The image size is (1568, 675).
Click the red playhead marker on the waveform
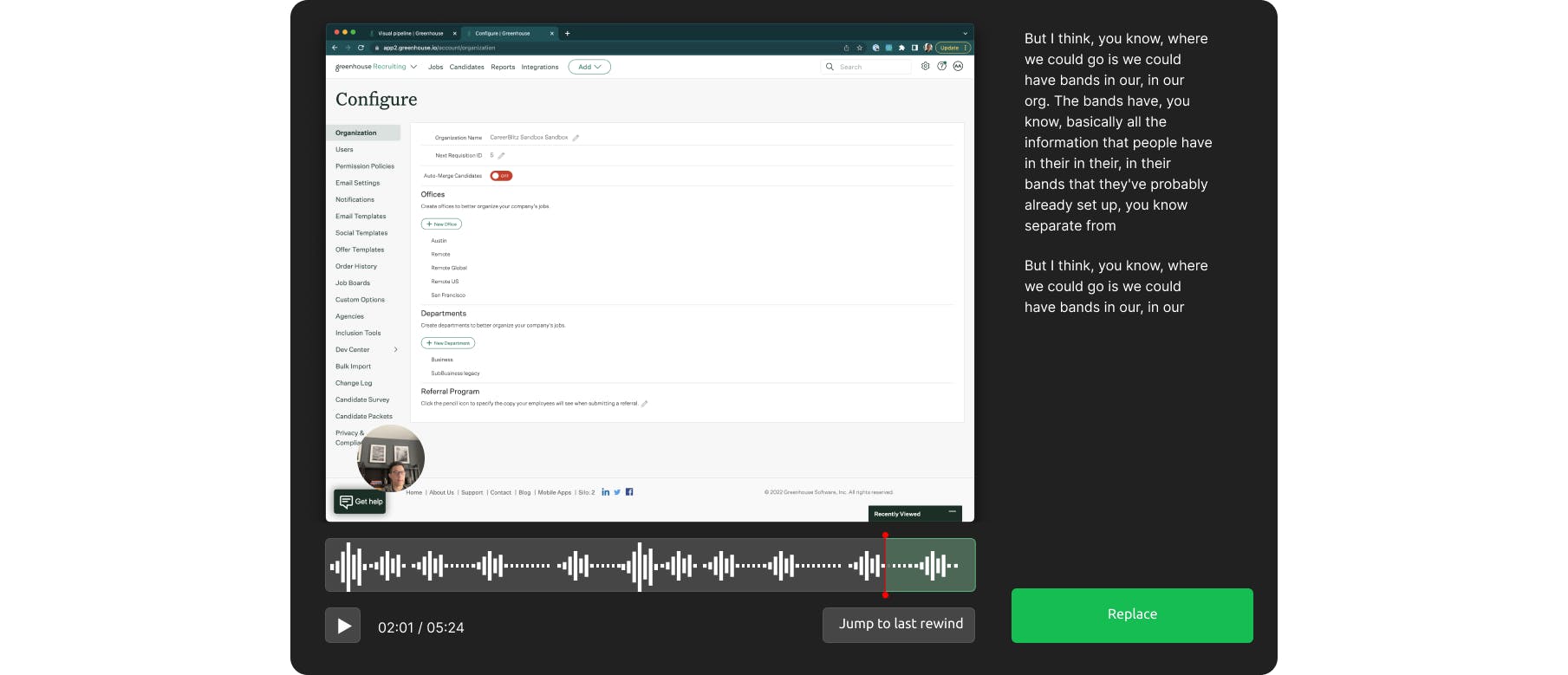point(885,566)
